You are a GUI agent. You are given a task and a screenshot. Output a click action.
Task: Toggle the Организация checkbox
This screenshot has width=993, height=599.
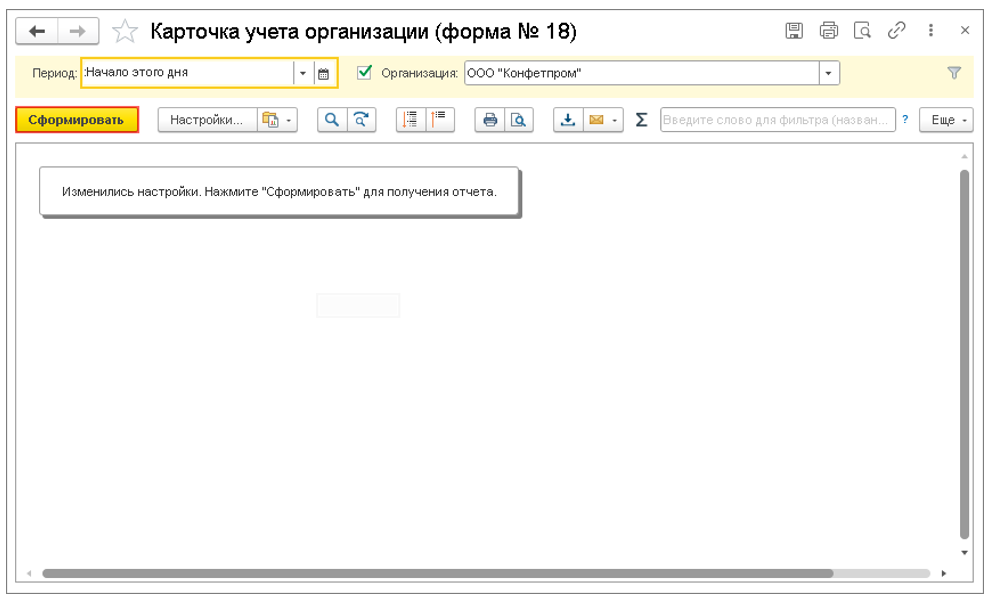364,72
